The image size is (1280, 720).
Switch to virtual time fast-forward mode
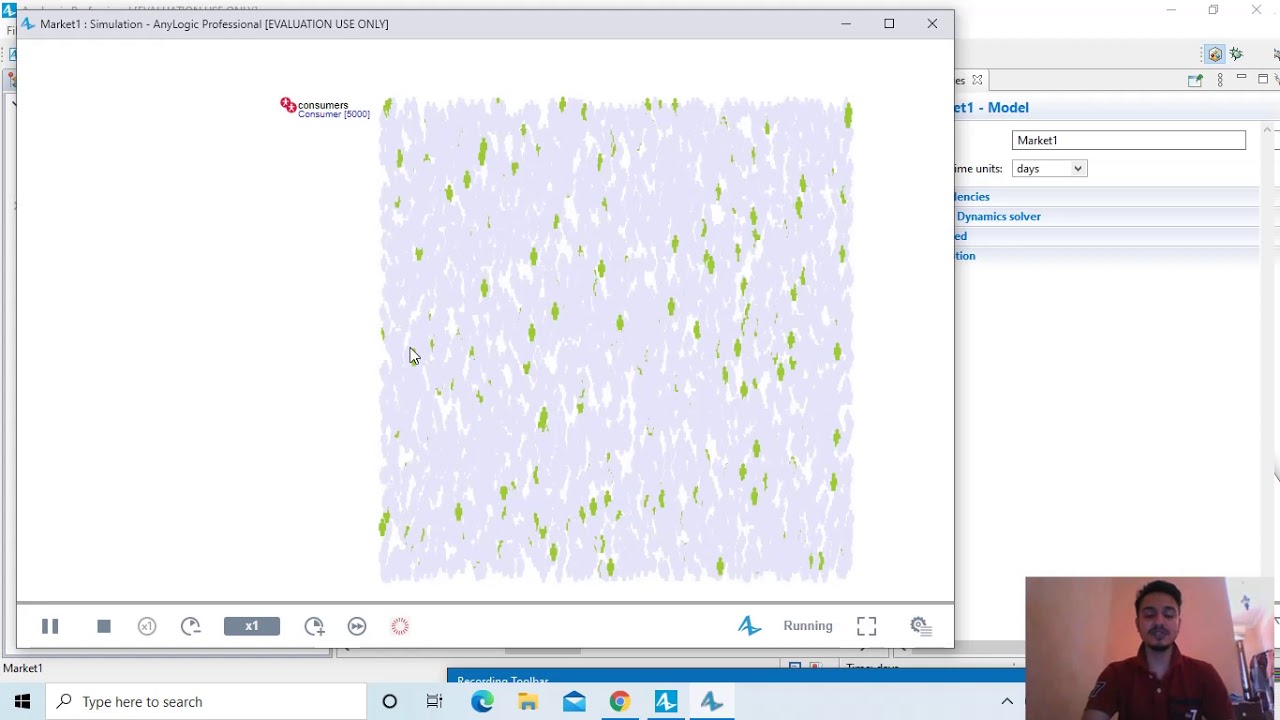[357, 626]
